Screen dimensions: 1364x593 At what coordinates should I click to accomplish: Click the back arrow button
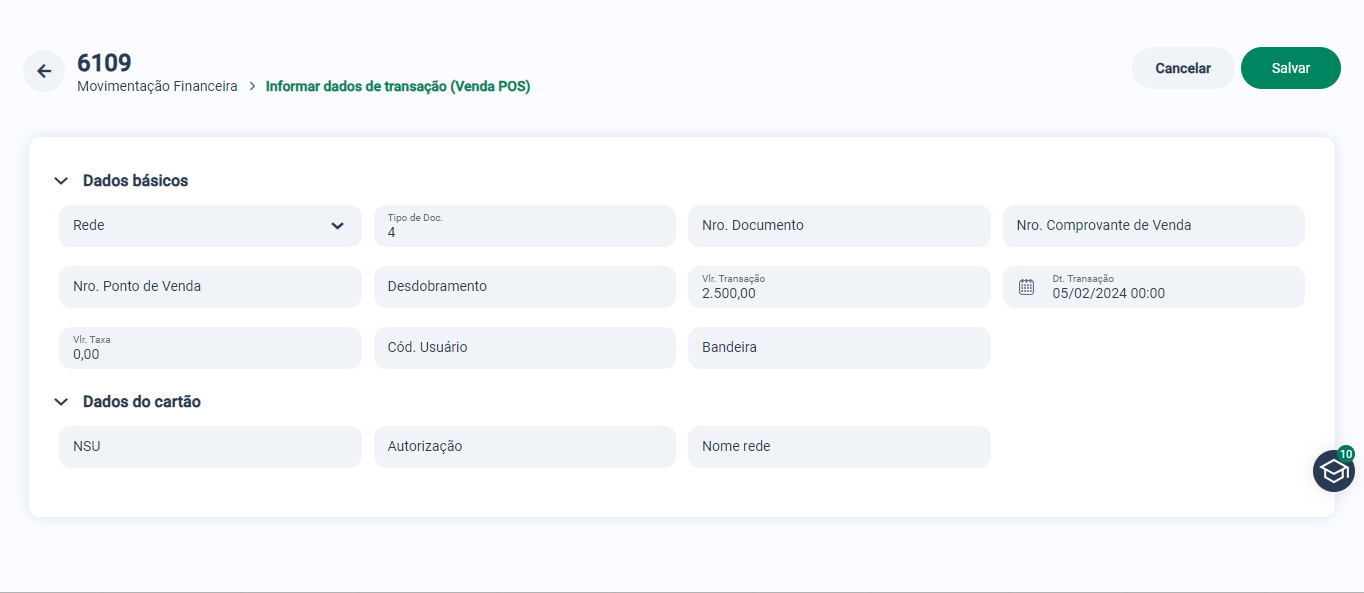tap(44, 71)
